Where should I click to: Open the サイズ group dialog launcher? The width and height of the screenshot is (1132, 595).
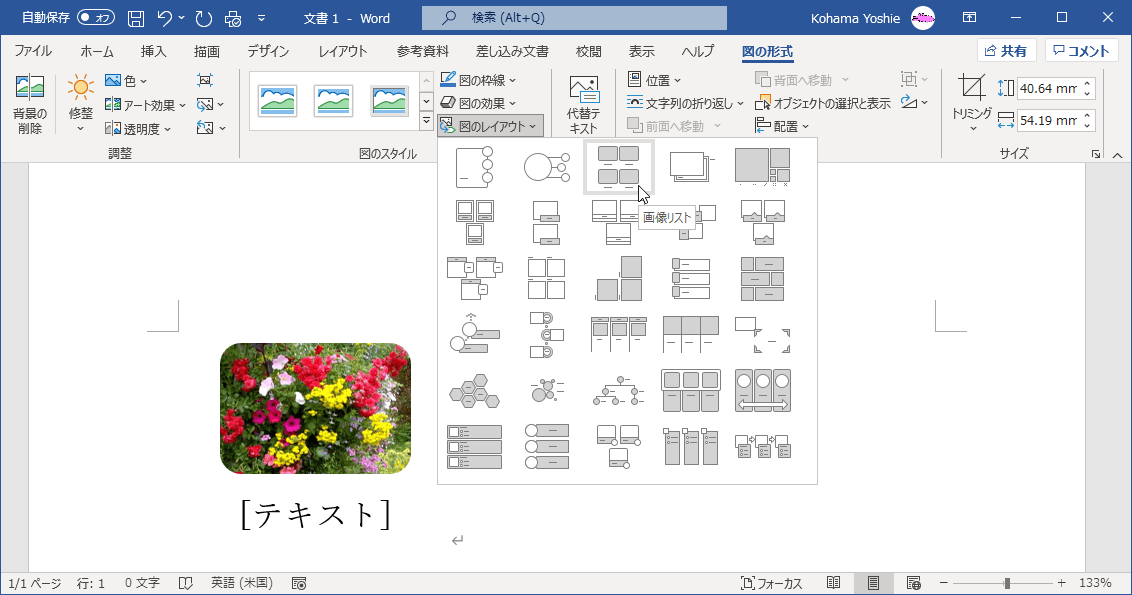[1096, 154]
